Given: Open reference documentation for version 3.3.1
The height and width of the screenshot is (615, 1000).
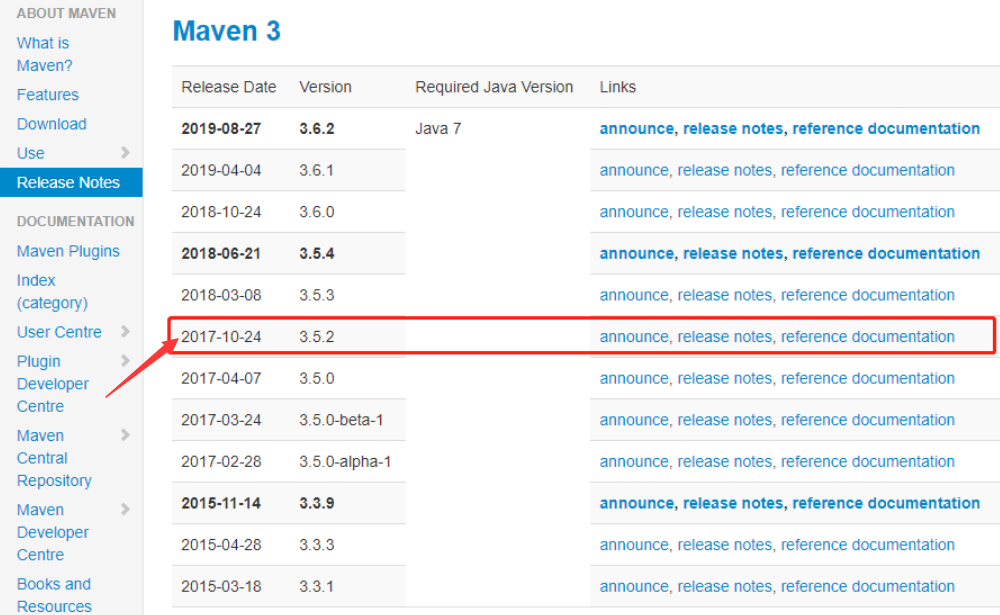Looking at the screenshot, I should pyautogui.click(x=868, y=586).
